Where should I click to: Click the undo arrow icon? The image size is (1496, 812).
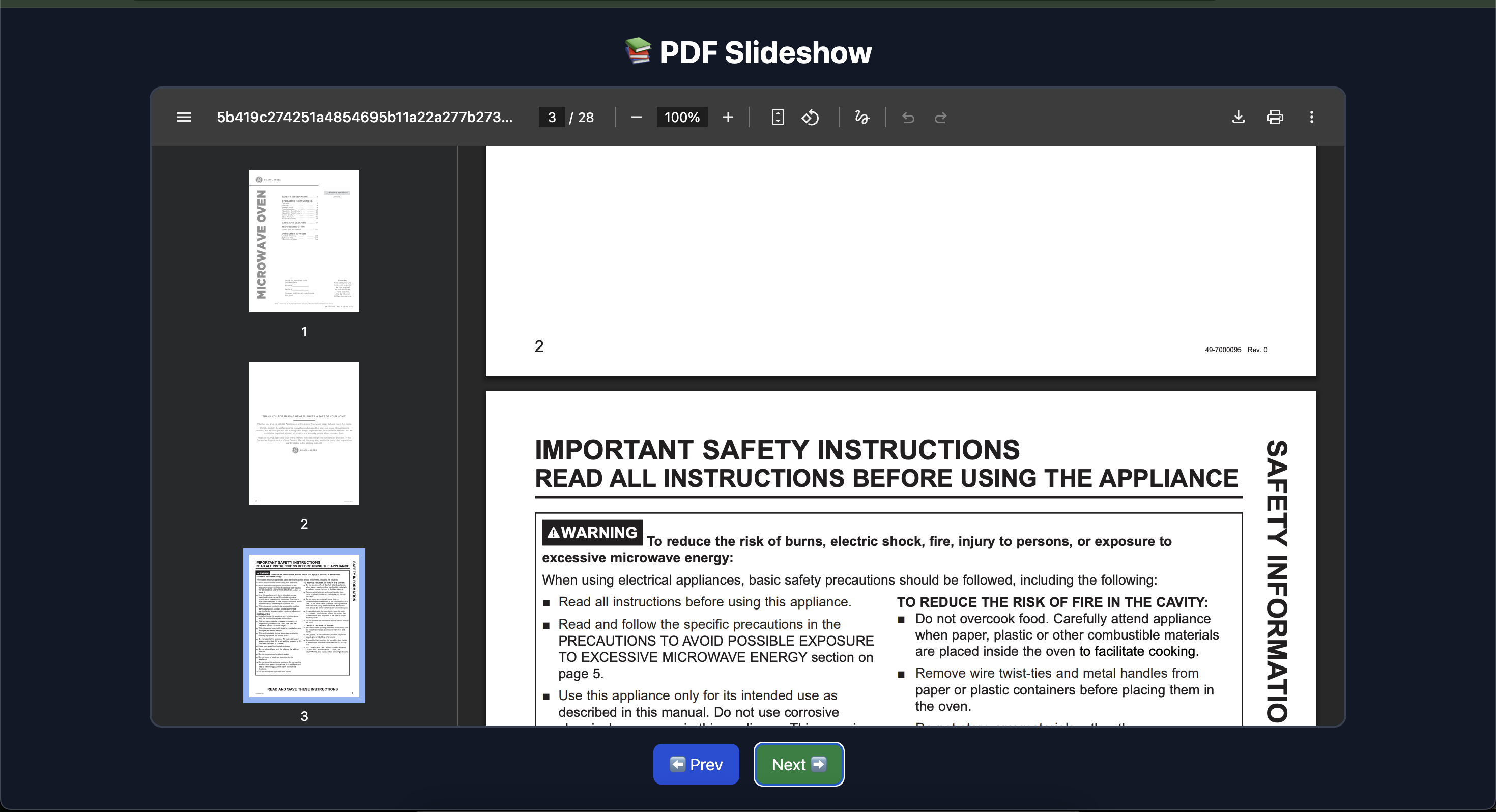click(x=908, y=118)
